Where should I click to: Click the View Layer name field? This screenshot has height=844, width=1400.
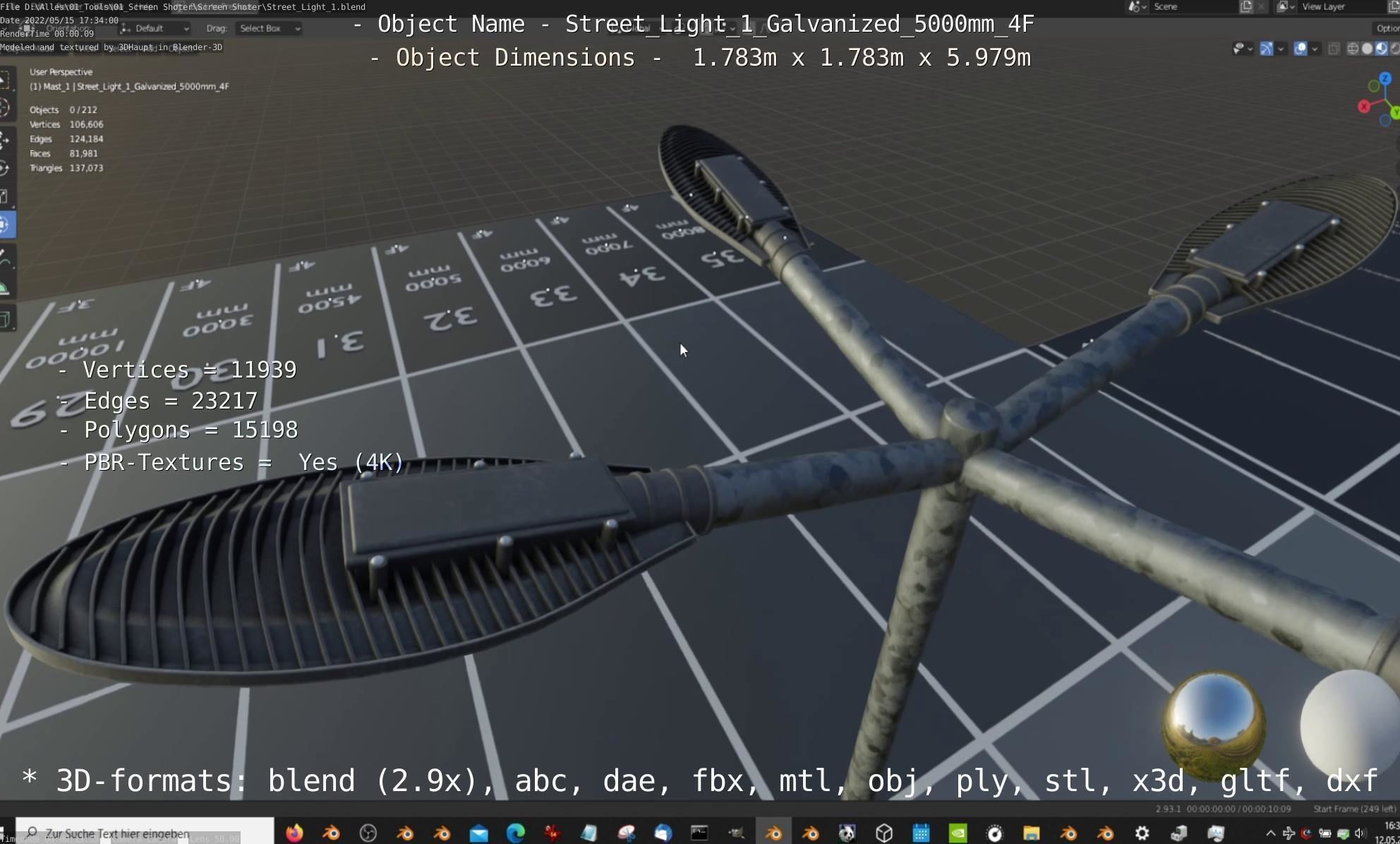(x=1343, y=6)
